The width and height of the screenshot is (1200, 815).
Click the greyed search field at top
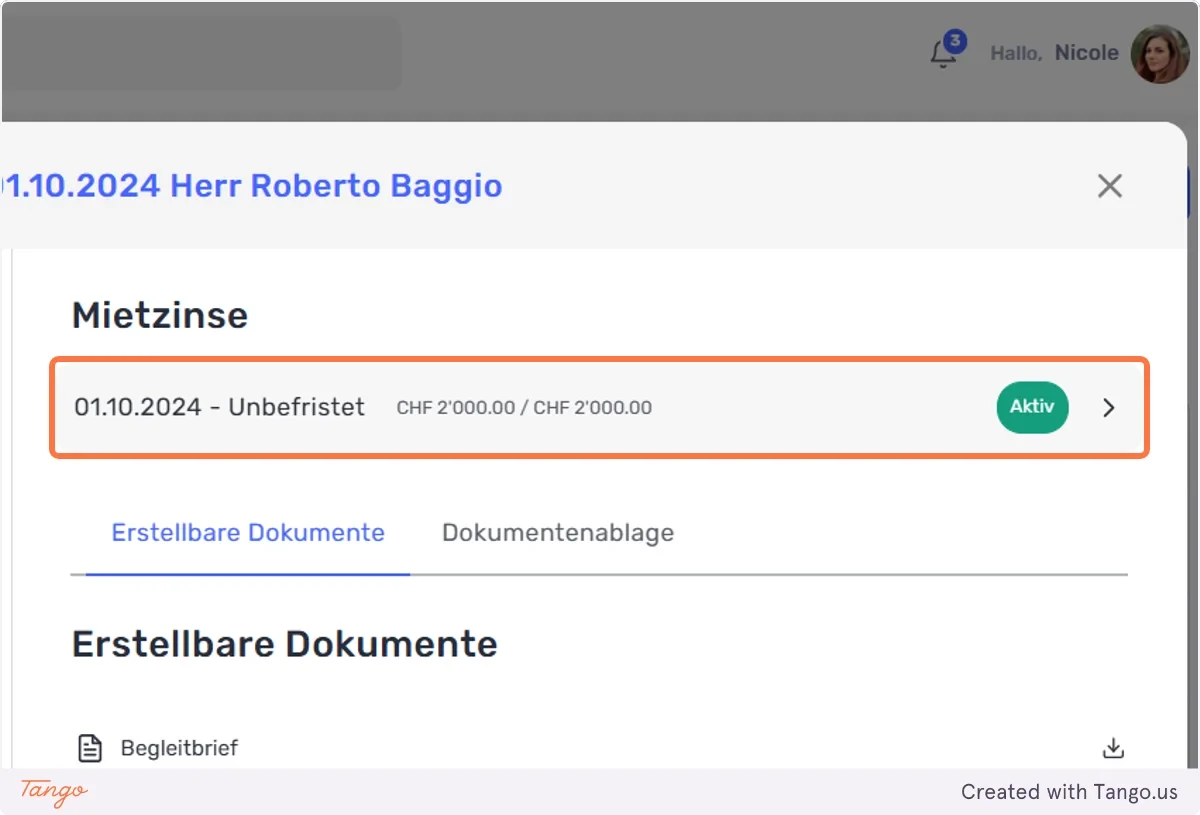pos(201,54)
